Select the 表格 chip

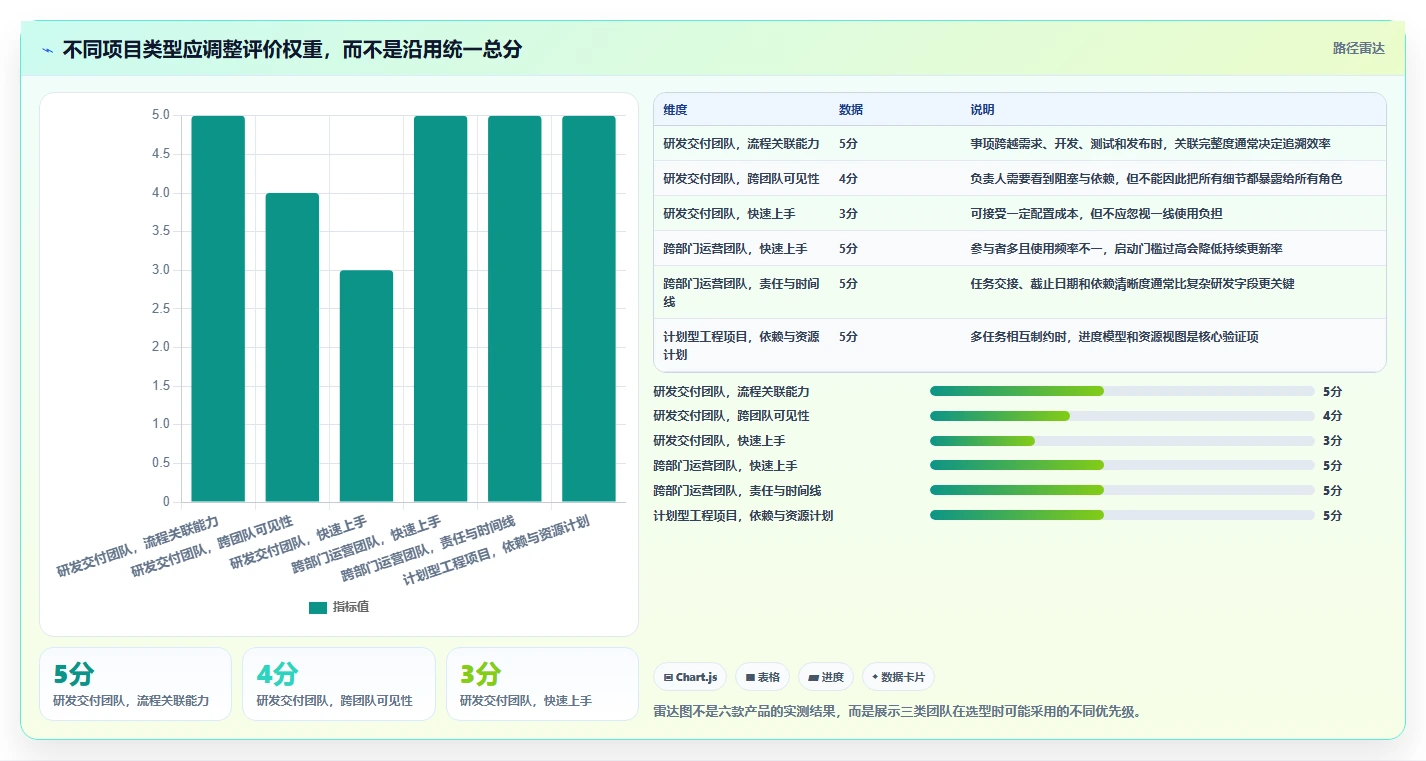762,677
